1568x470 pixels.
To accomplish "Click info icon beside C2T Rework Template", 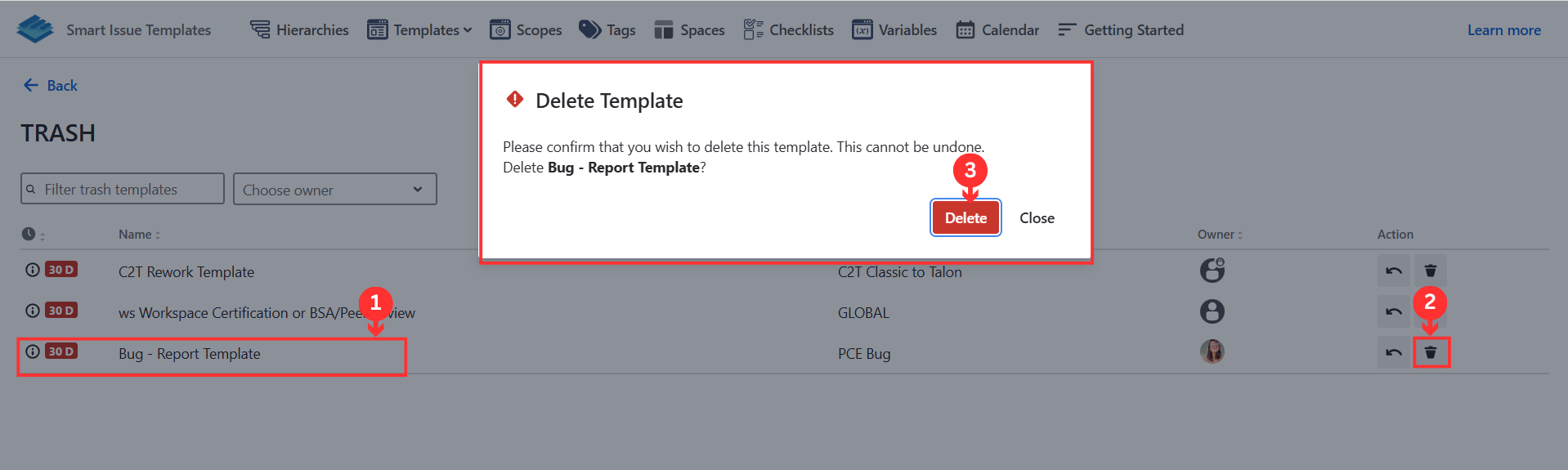I will coord(32,270).
